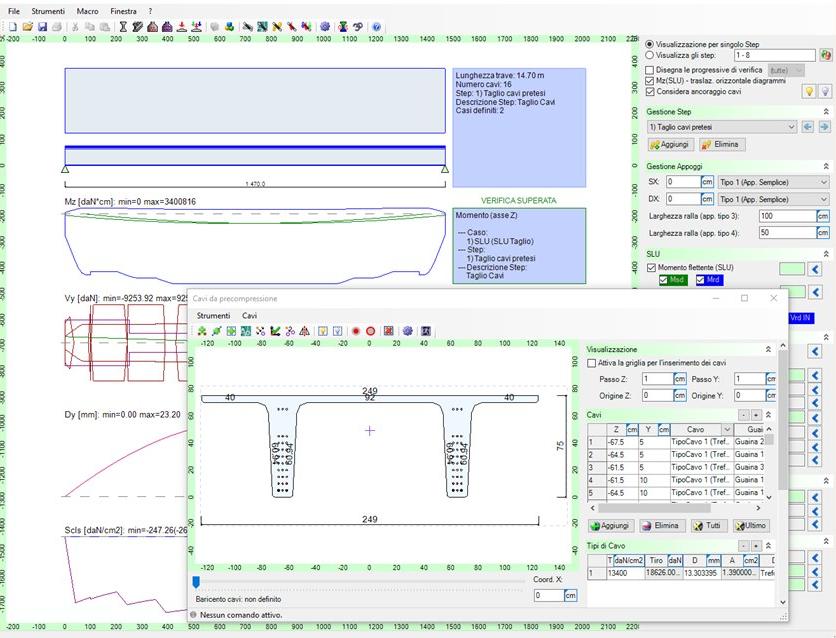
Task: Click the blue Help question mark icon
Action: [376, 26]
